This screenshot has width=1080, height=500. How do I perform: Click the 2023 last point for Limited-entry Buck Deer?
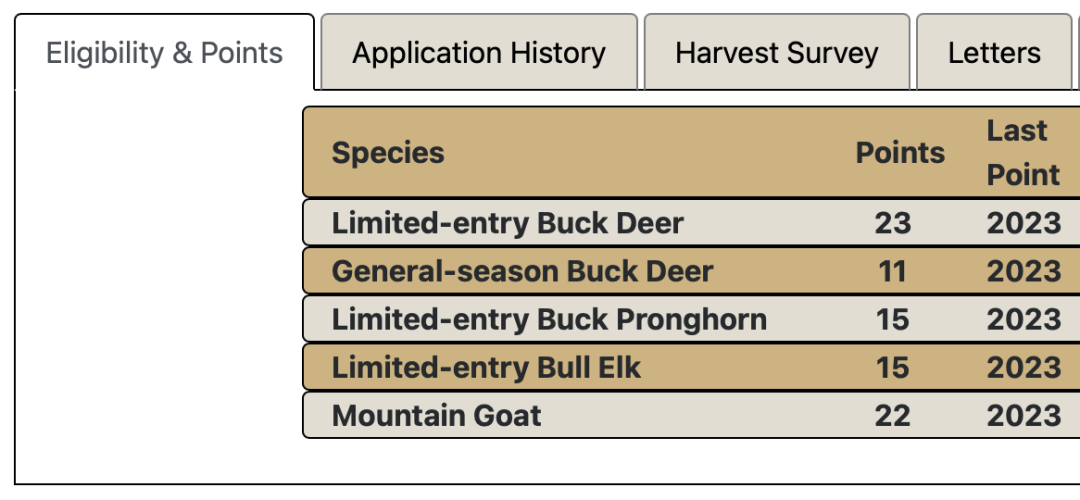[x=1024, y=223]
